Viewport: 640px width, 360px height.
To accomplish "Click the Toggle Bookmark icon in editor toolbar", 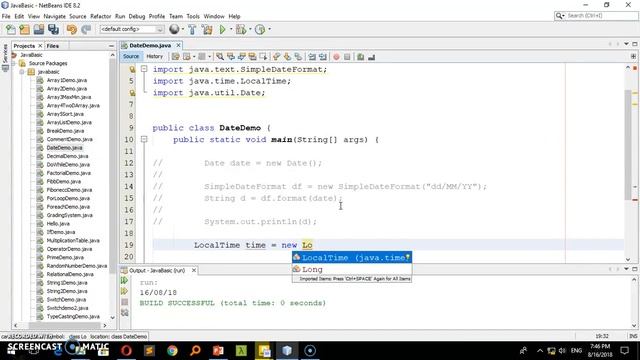I will coord(298,57).
